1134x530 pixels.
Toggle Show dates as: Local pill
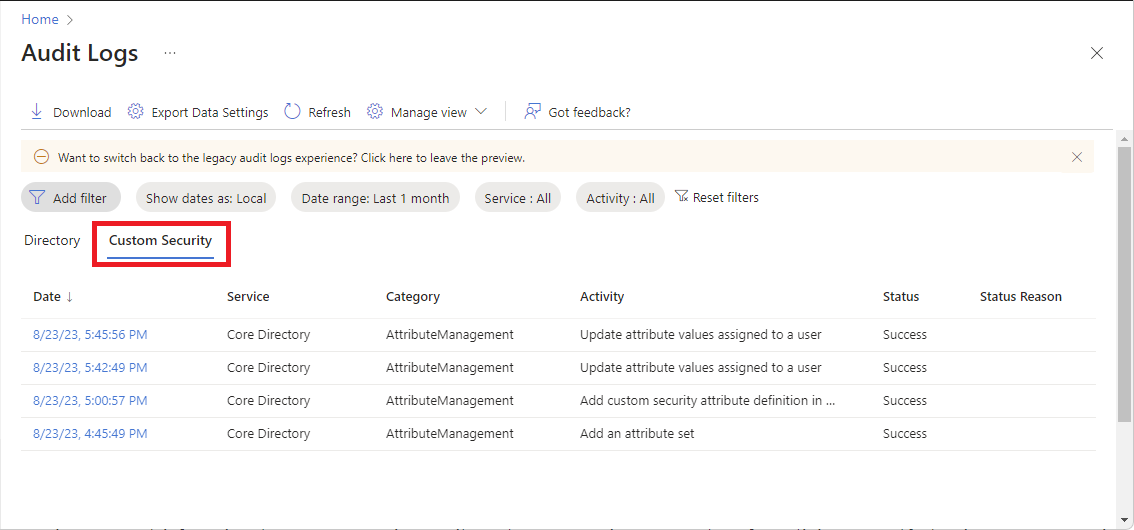[206, 198]
